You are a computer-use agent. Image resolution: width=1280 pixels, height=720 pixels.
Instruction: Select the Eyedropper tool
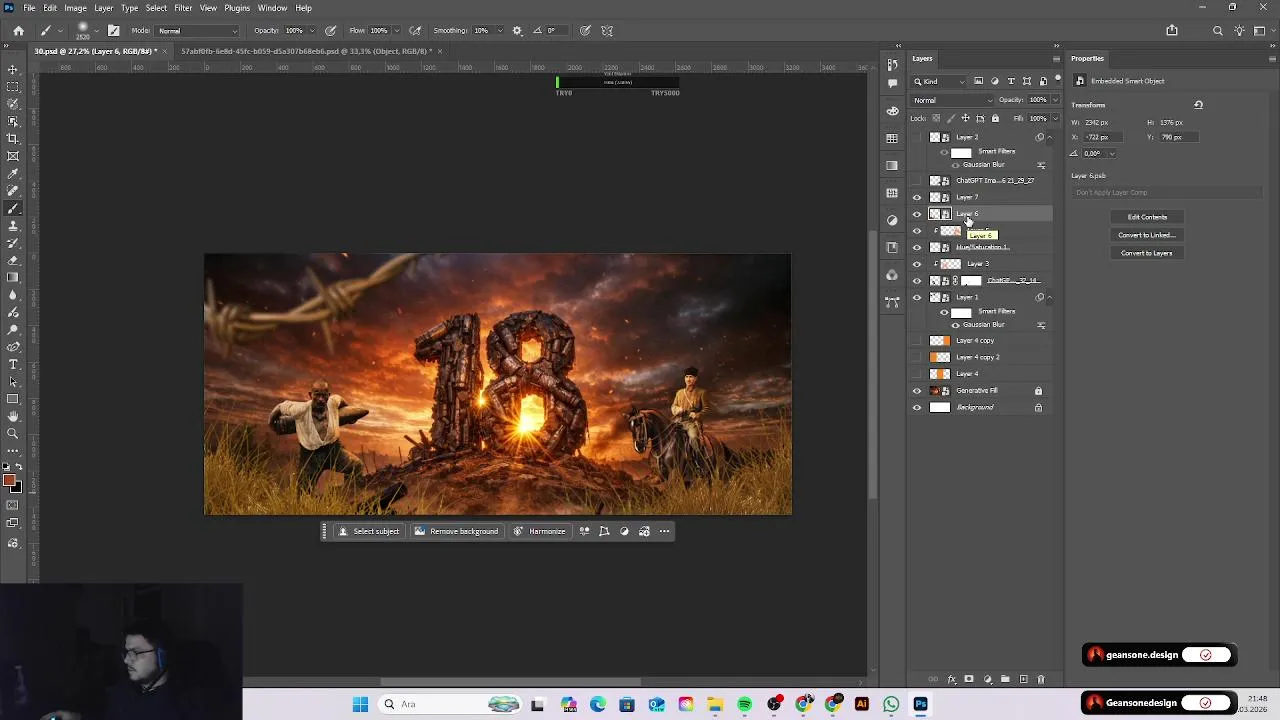(x=13, y=173)
